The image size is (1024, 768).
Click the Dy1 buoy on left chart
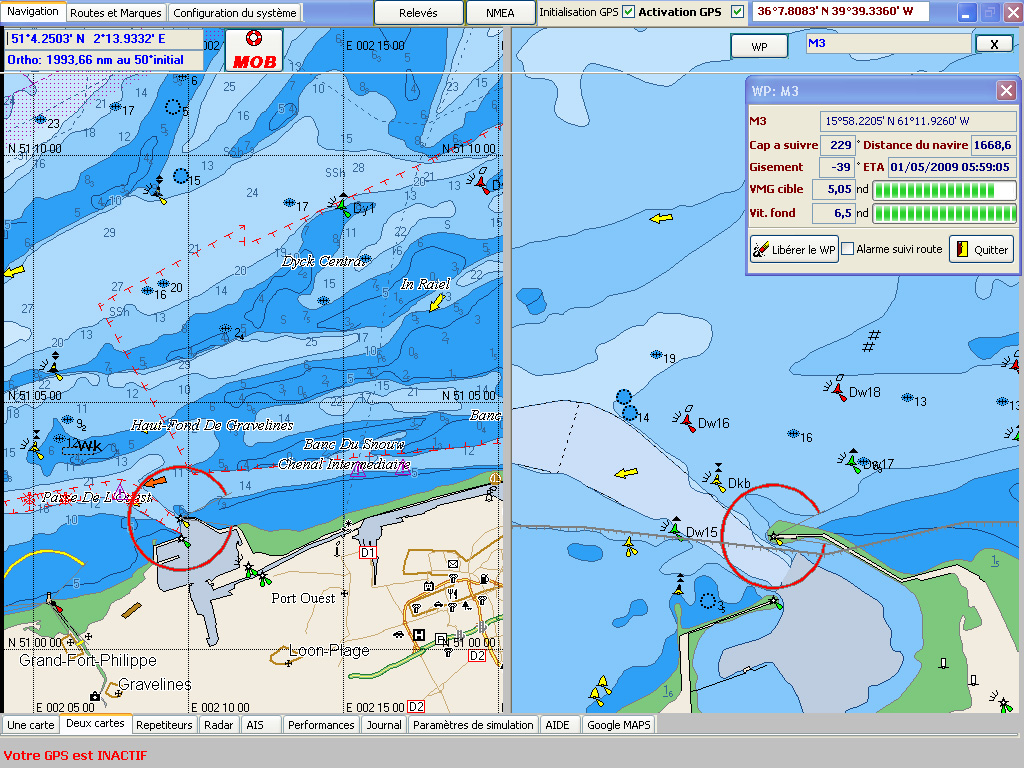coord(343,207)
